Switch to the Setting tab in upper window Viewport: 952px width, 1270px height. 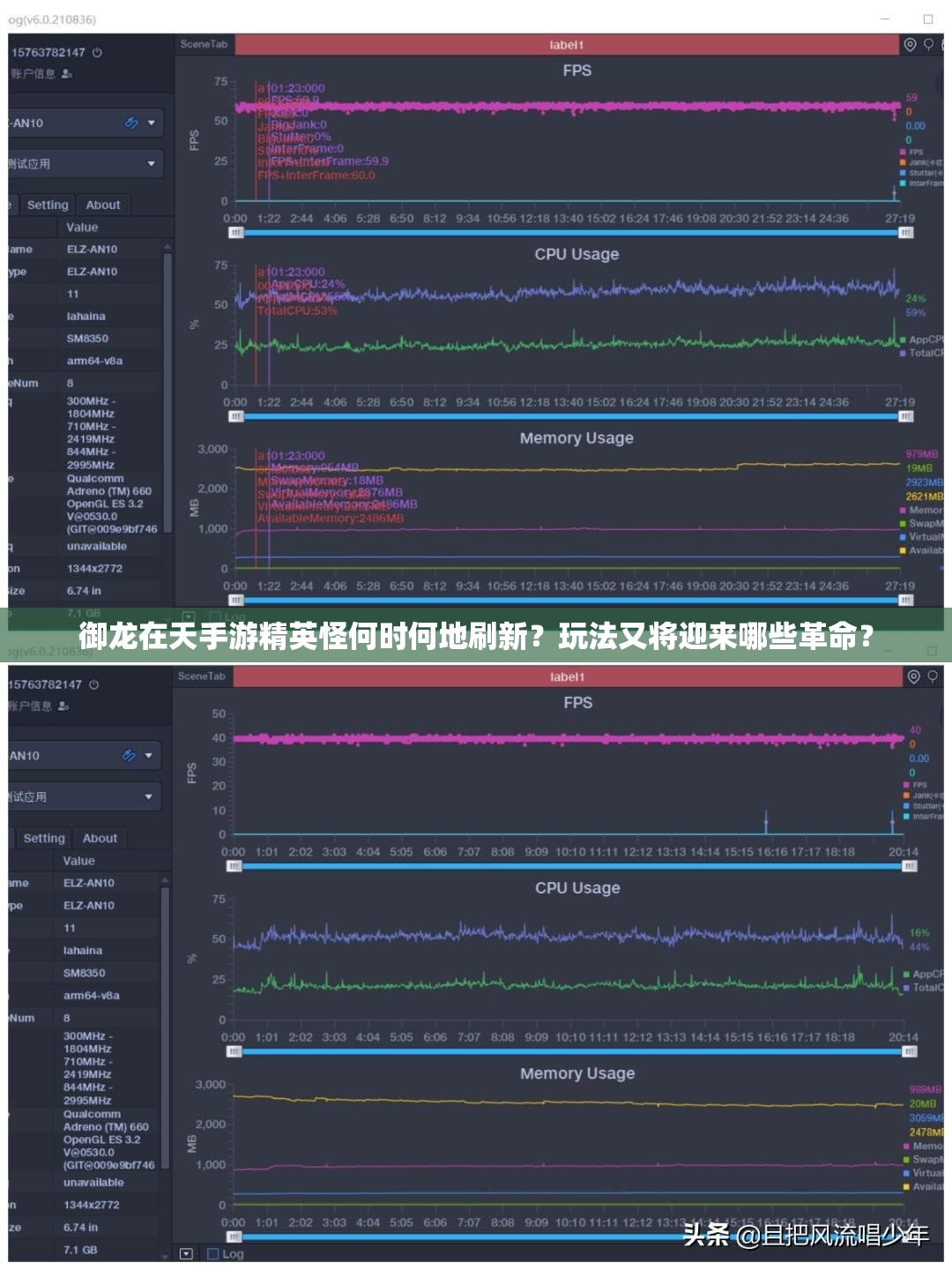(x=48, y=205)
